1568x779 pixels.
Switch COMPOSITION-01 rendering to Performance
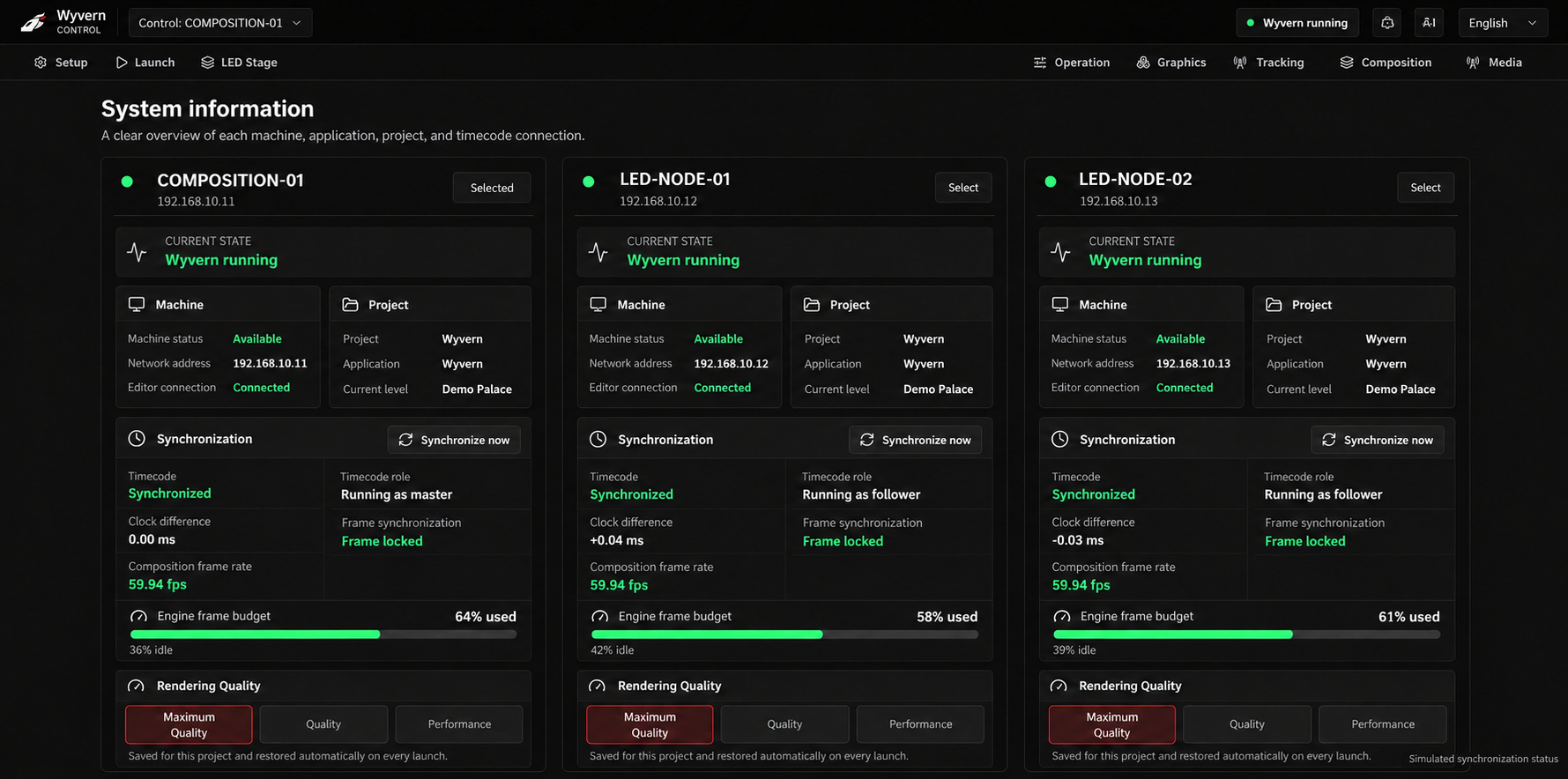click(459, 724)
